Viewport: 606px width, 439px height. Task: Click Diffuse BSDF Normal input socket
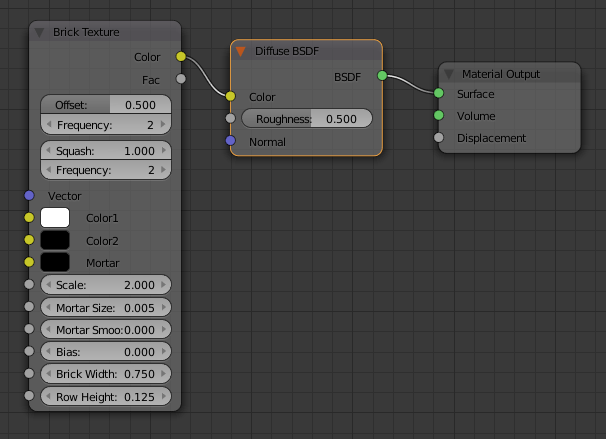coord(230,141)
